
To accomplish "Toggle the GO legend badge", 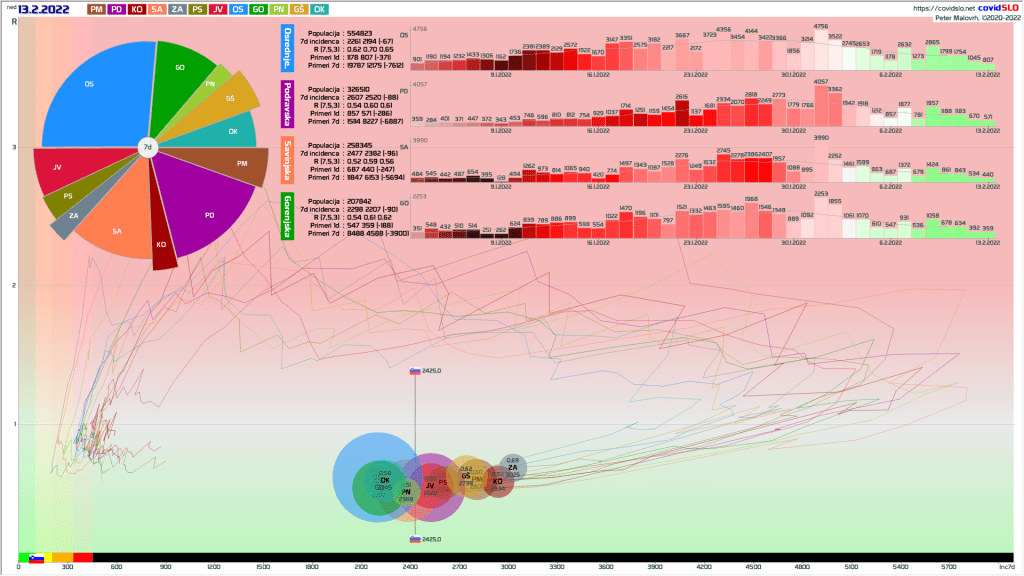I will (258, 9).
